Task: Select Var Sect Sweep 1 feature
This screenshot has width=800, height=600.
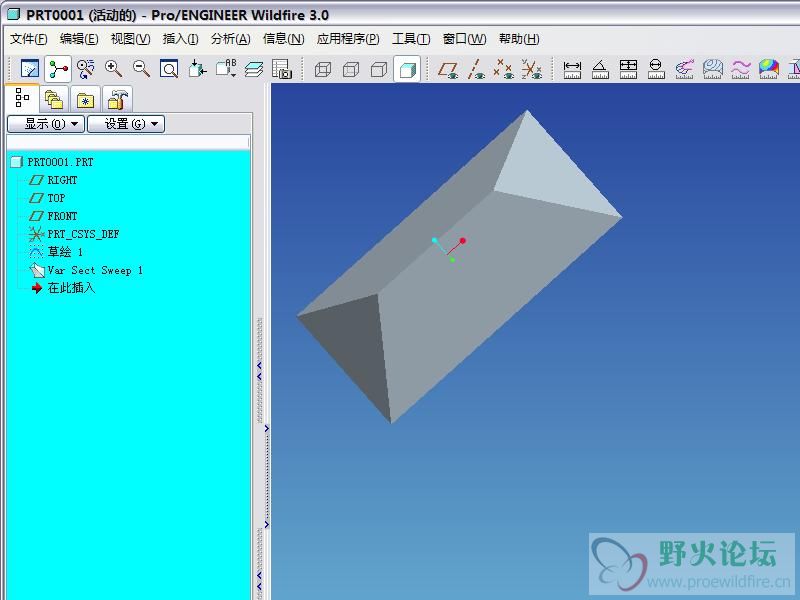Action: click(x=95, y=270)
